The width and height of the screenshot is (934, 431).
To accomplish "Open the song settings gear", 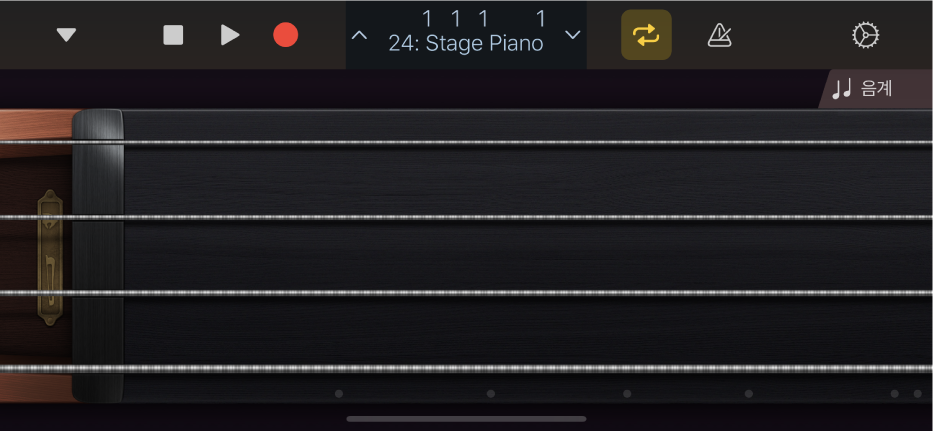I will [864, 35].
